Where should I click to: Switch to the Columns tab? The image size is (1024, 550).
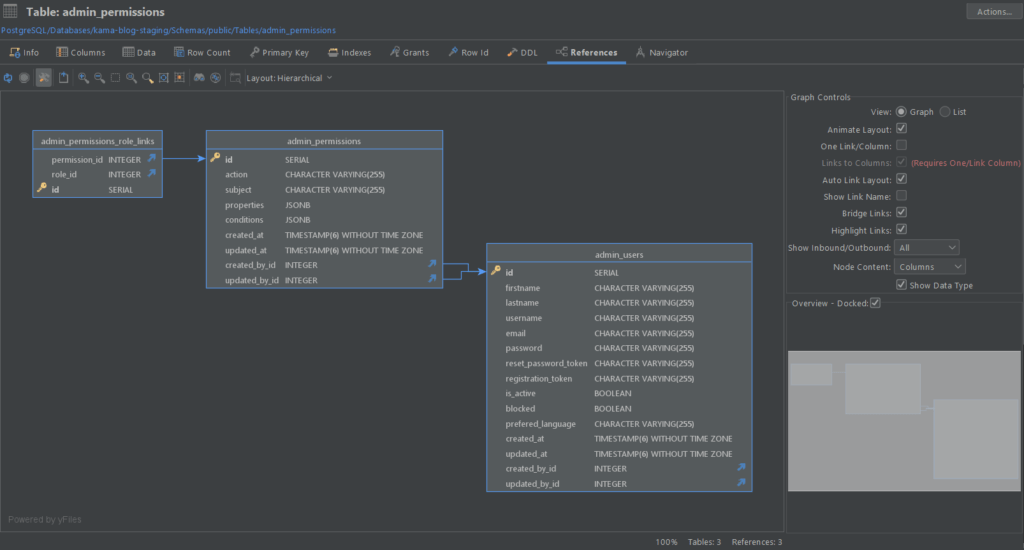(x=80, y=52)
